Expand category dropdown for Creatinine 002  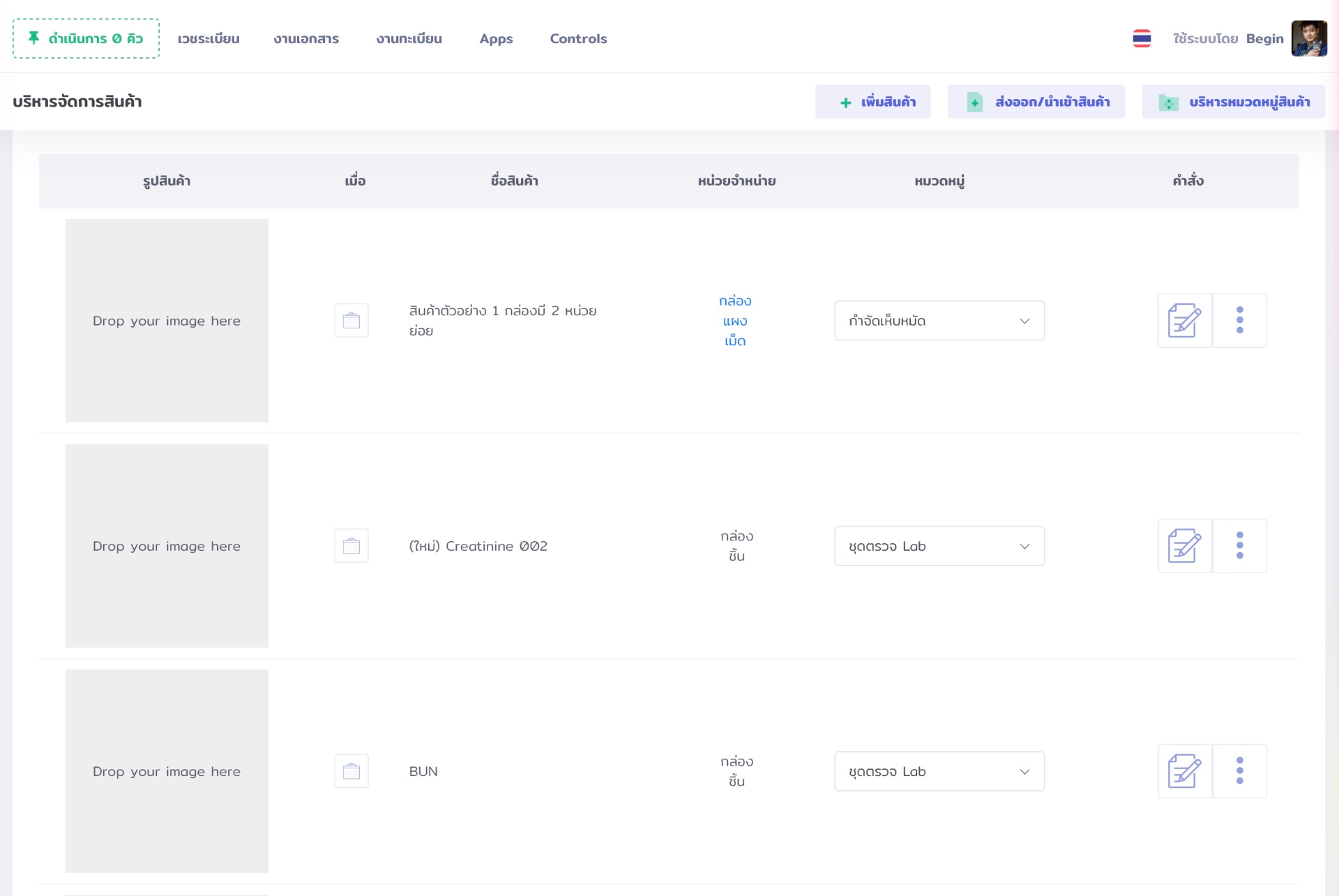(x=939, y=546)
